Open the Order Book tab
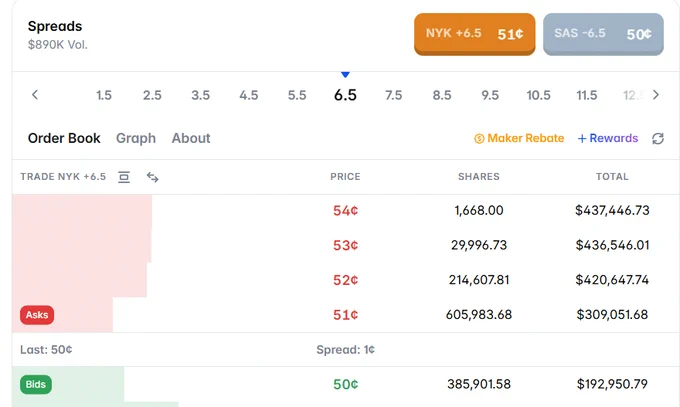 pos(64,138)
